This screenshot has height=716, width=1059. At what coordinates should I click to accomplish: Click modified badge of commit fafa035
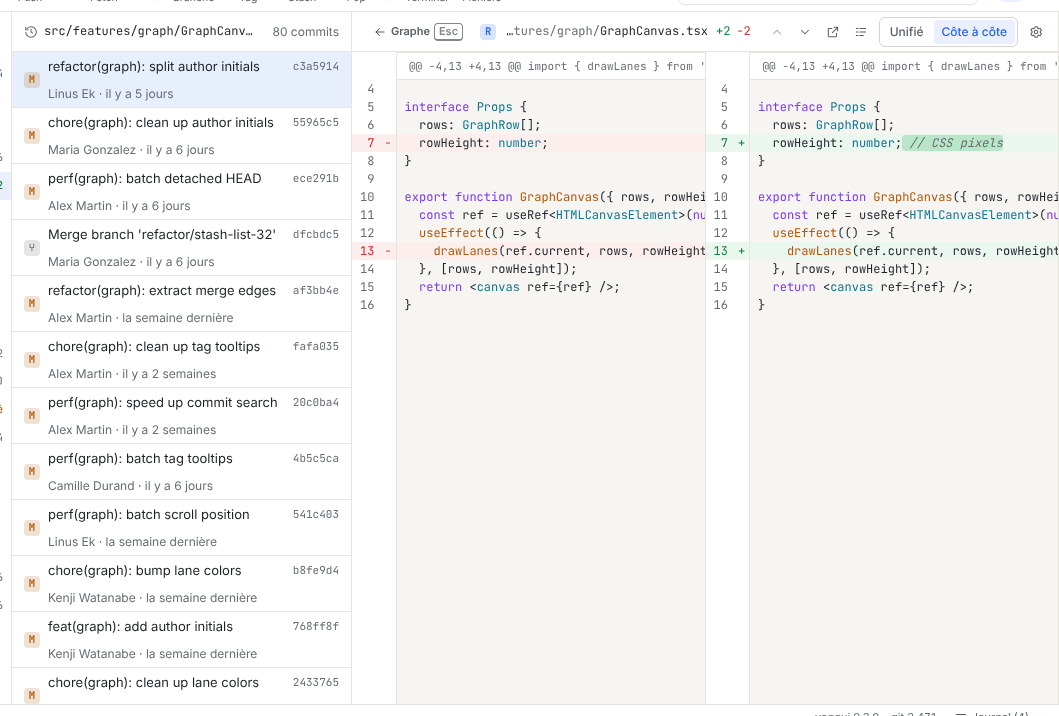(31, 360)
